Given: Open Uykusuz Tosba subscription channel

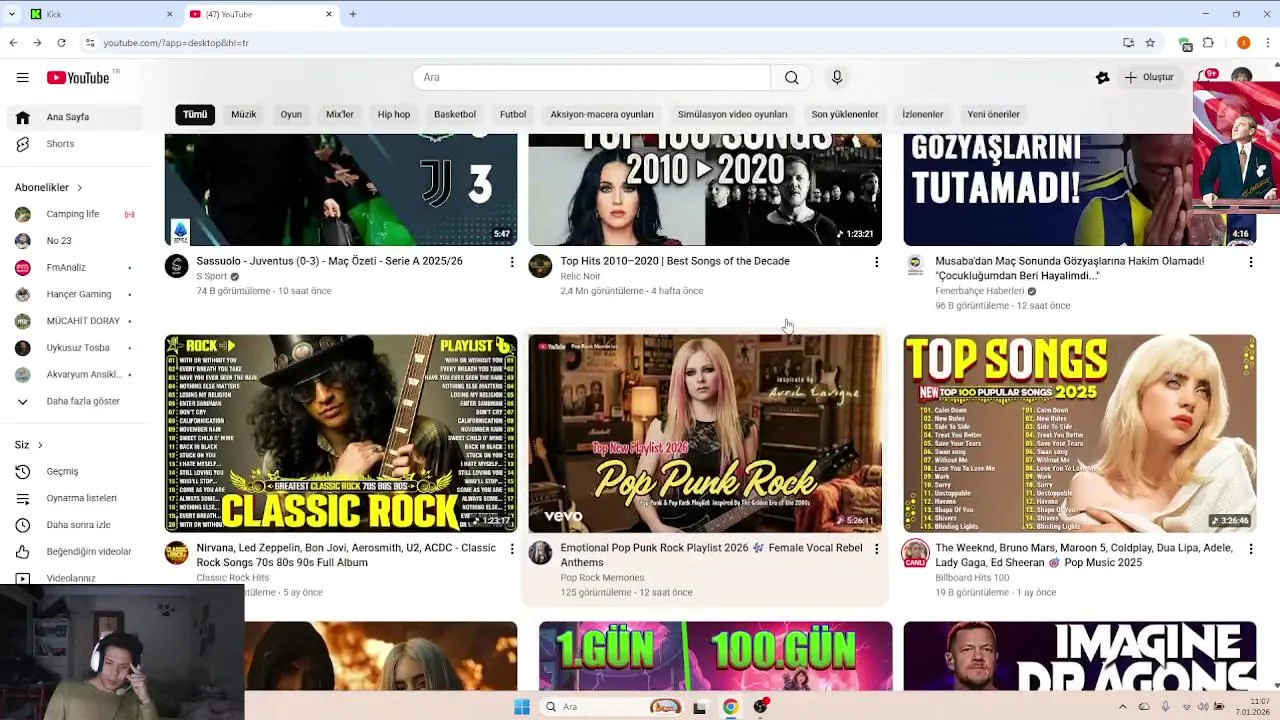Looking at the screenshot, I should click(x=78, y=348).
